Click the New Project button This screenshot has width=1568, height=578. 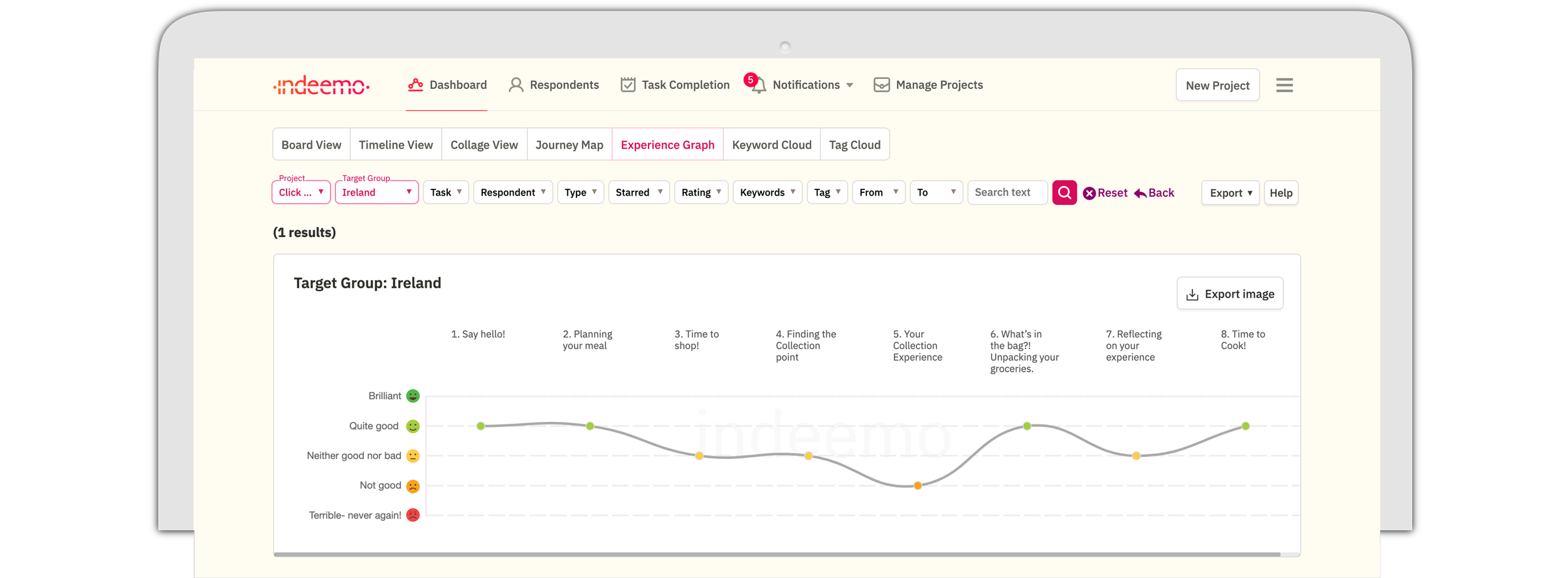click(1217, 85)
